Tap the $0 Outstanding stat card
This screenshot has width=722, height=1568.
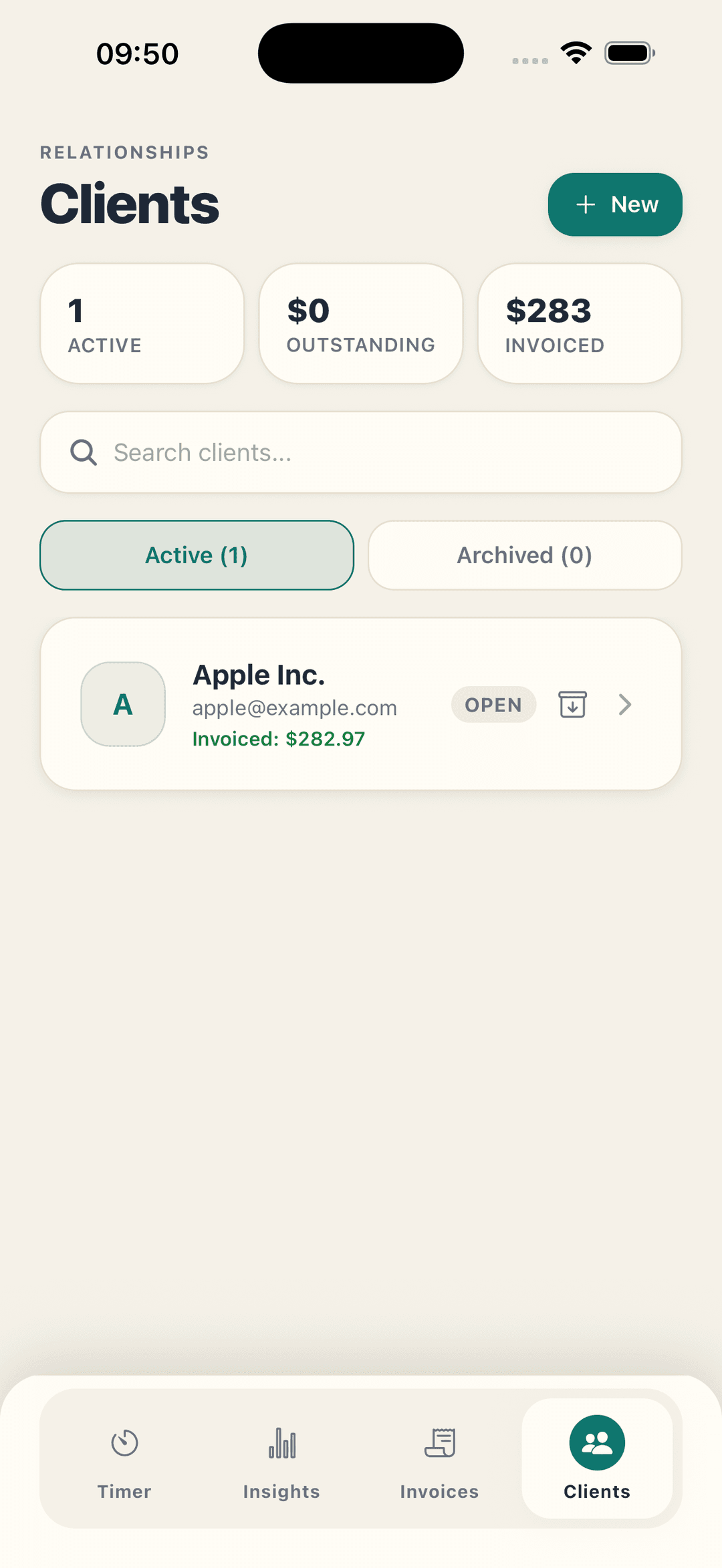[x=361, y=323]
